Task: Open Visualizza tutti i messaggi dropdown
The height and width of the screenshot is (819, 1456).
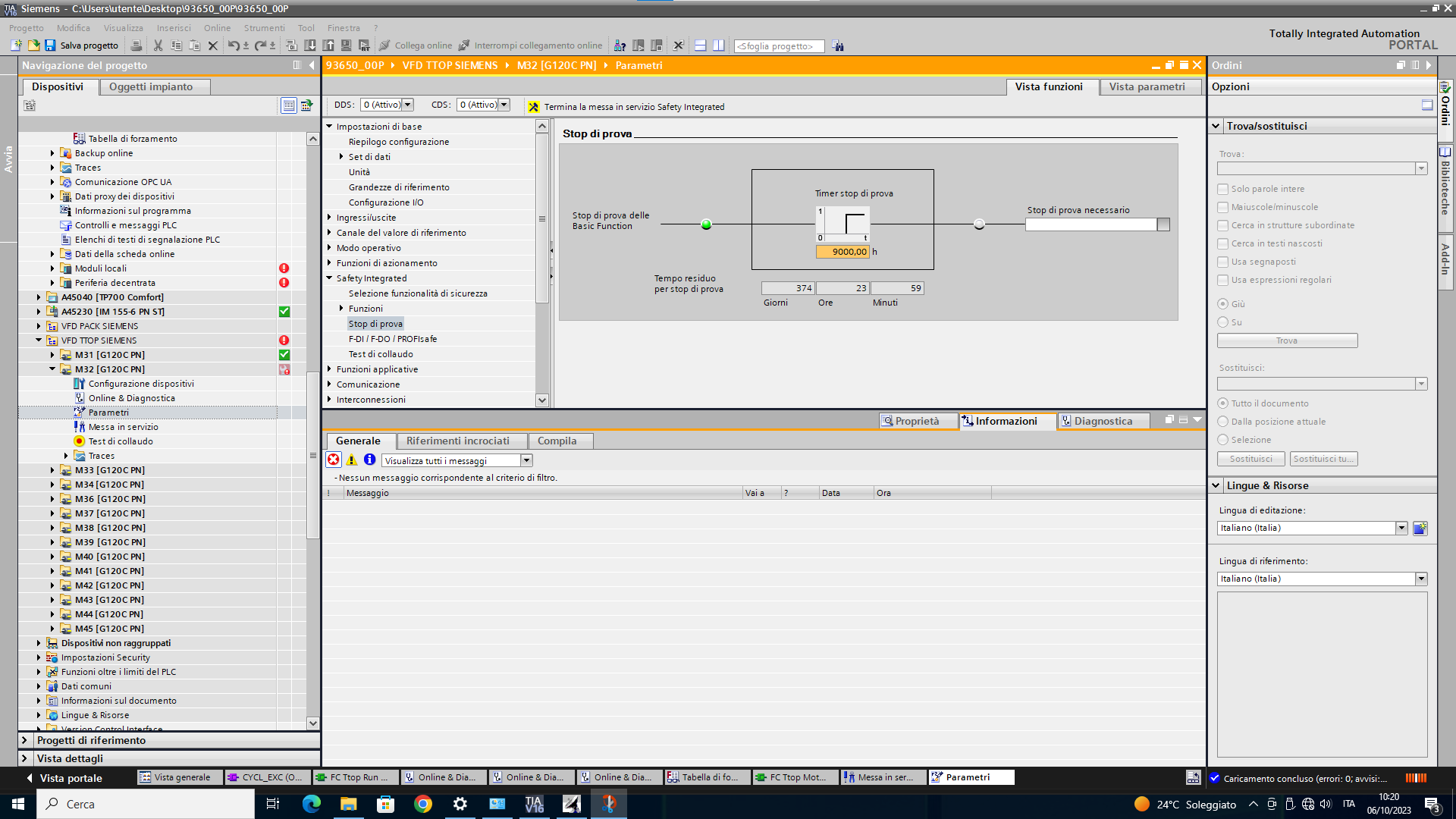Action: tap(526, 460)
